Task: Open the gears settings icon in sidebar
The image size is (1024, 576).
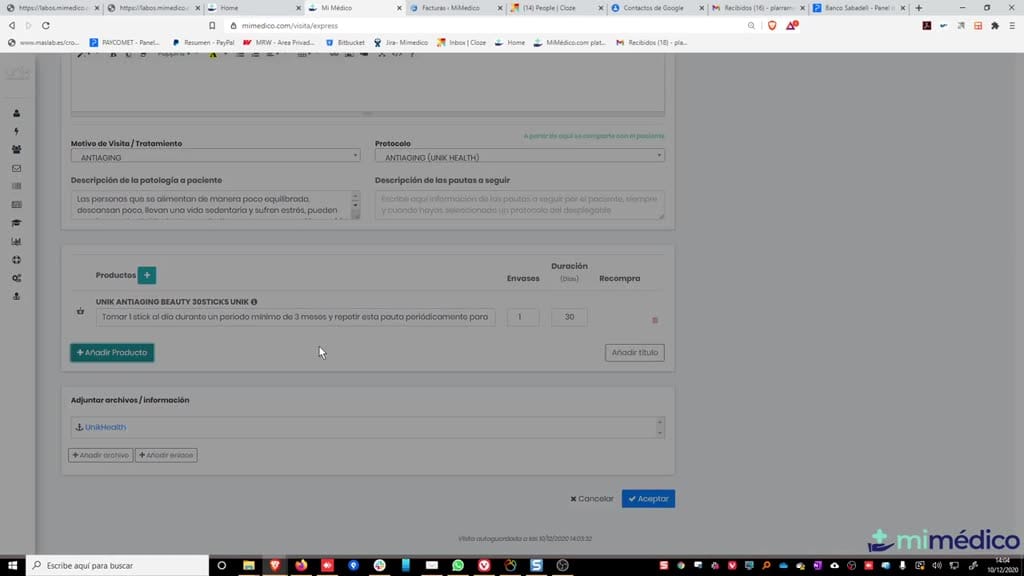Action: 16,278
